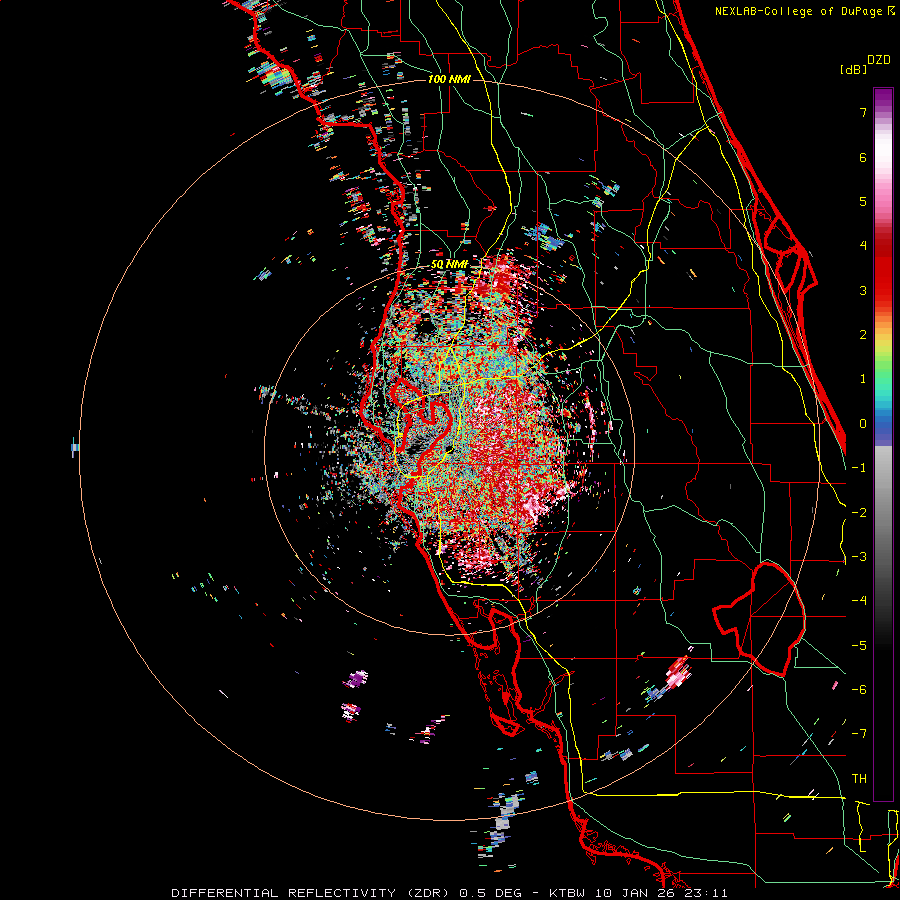
Task: Click the purple top segment of the color bar
Action: coord(883,99)
